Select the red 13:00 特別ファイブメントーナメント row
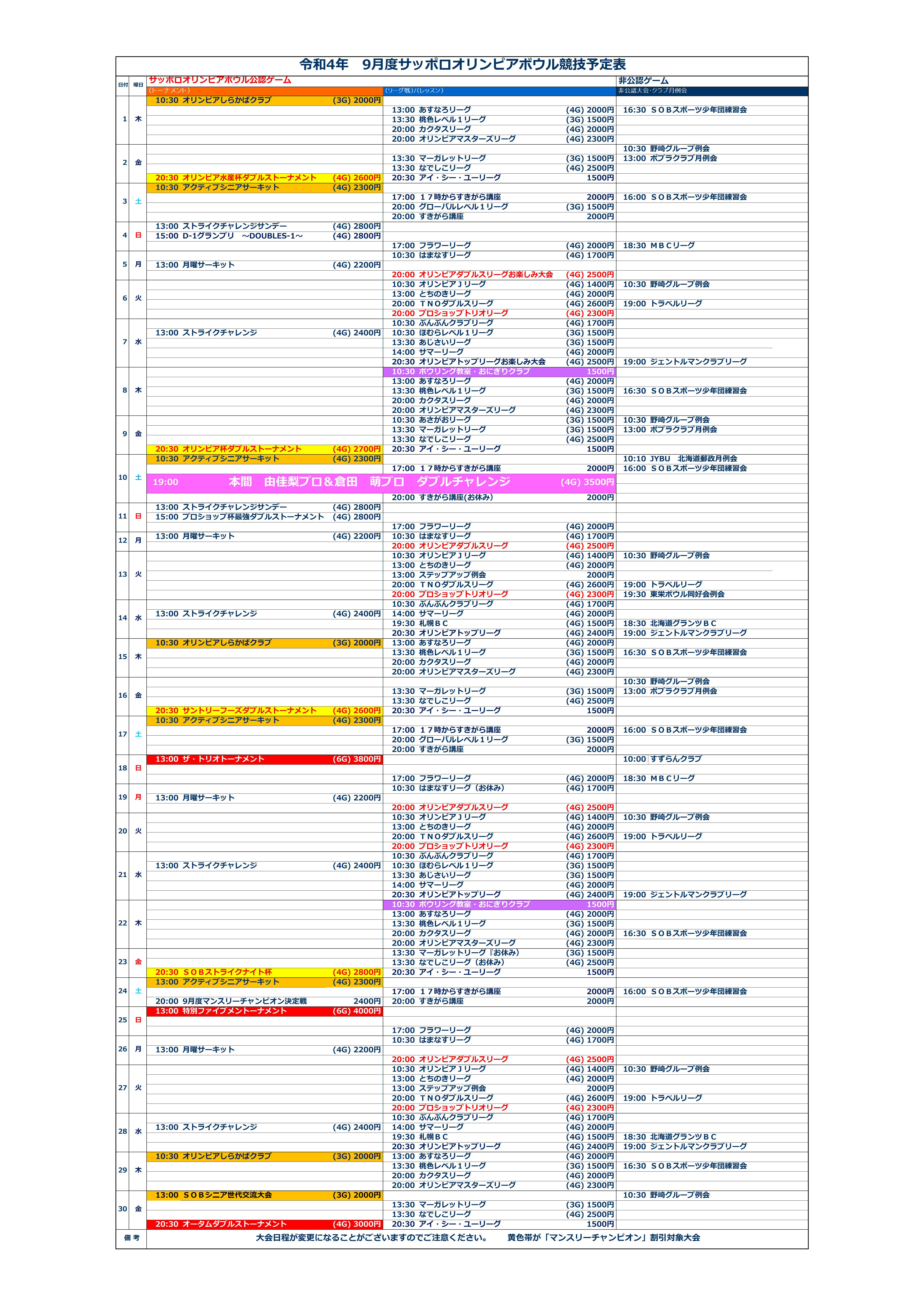This screenshot has height=1307, width=924. tap(265, 1012)
